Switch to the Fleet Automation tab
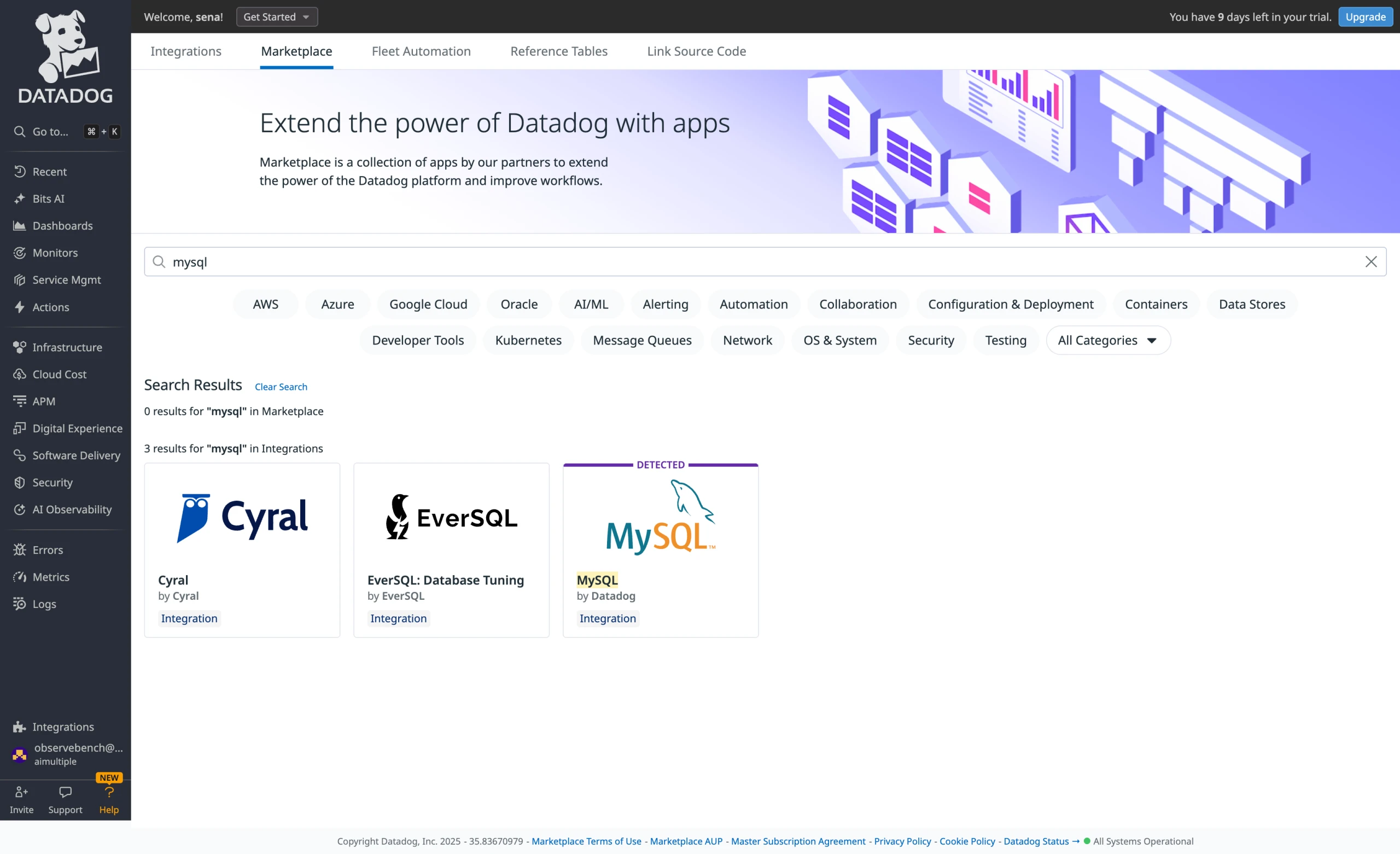This screenshot has width=1400, height=854. [x=421, y=51]
